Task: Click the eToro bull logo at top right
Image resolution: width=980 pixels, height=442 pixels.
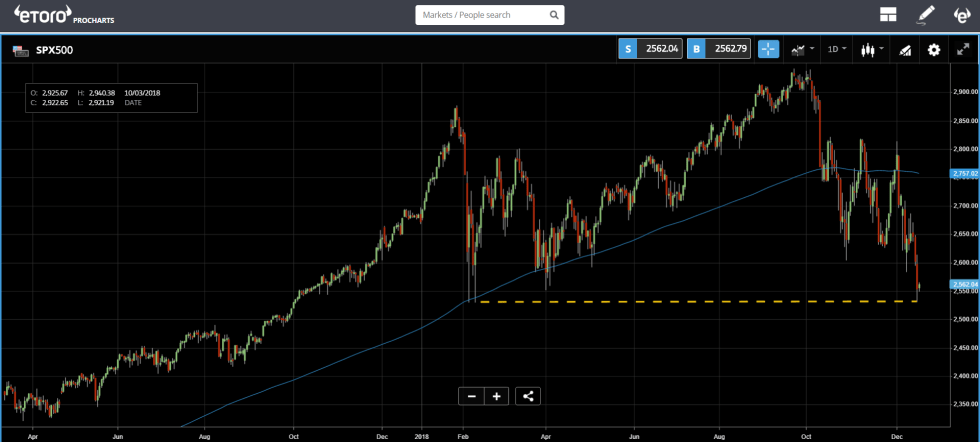Action: pyautogui.click(x=962, y=15)
